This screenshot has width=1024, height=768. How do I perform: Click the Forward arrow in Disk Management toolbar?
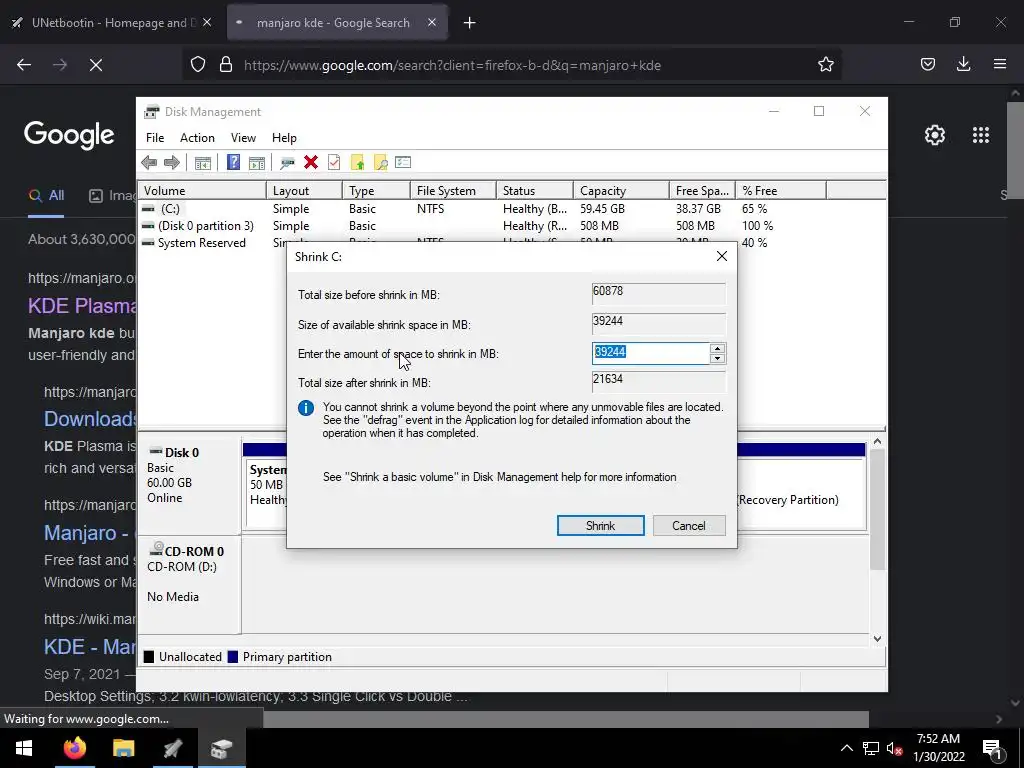(172, 163)
